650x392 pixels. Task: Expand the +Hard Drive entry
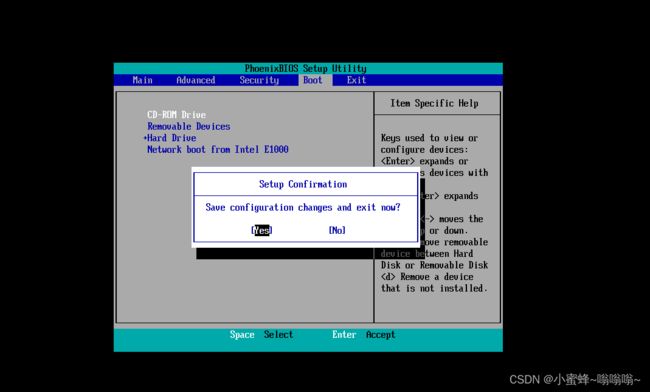(x=170, y=138)
